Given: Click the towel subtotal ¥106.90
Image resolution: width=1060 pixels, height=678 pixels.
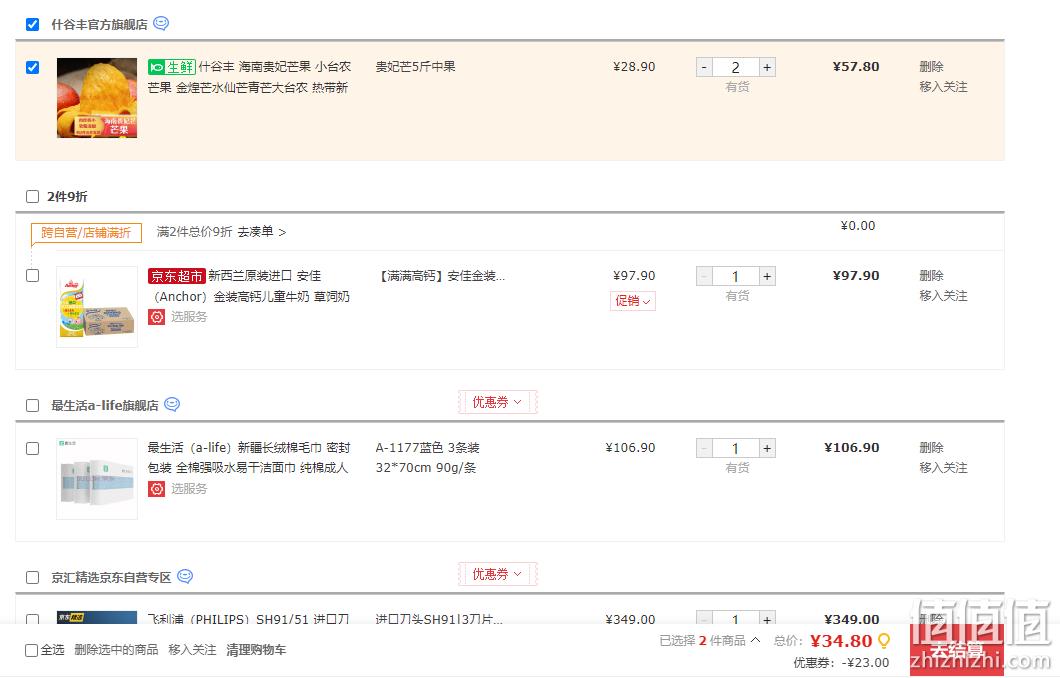Looking at the screenshot, I should click(x=852, y=447).
